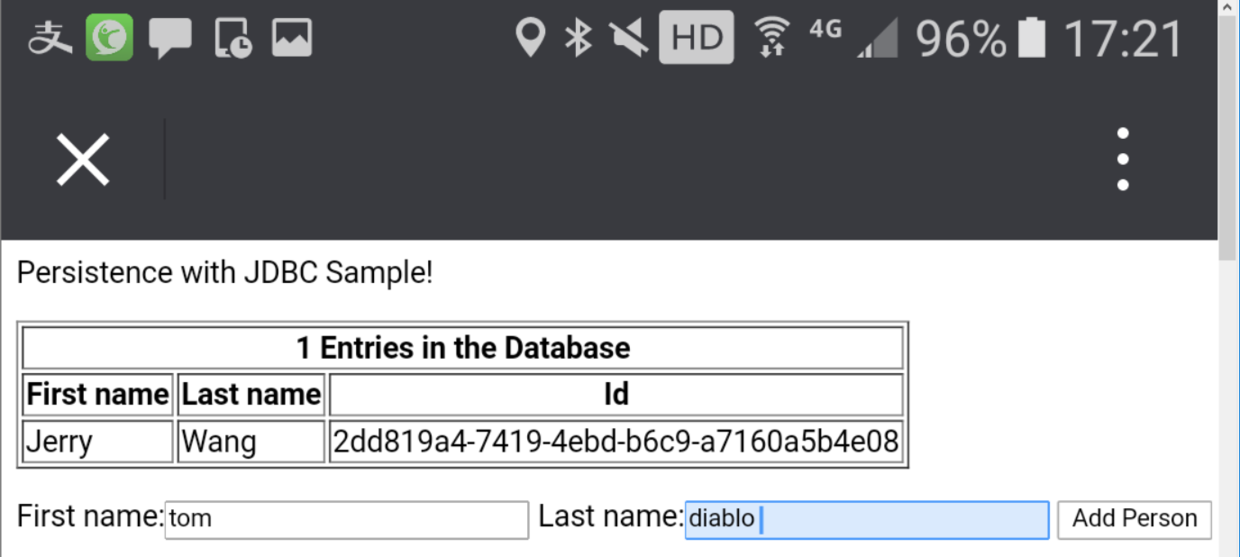This screenshot has height=557, width=1240.
Task: Tap the HD indicator in status bar
Action: 696,38
